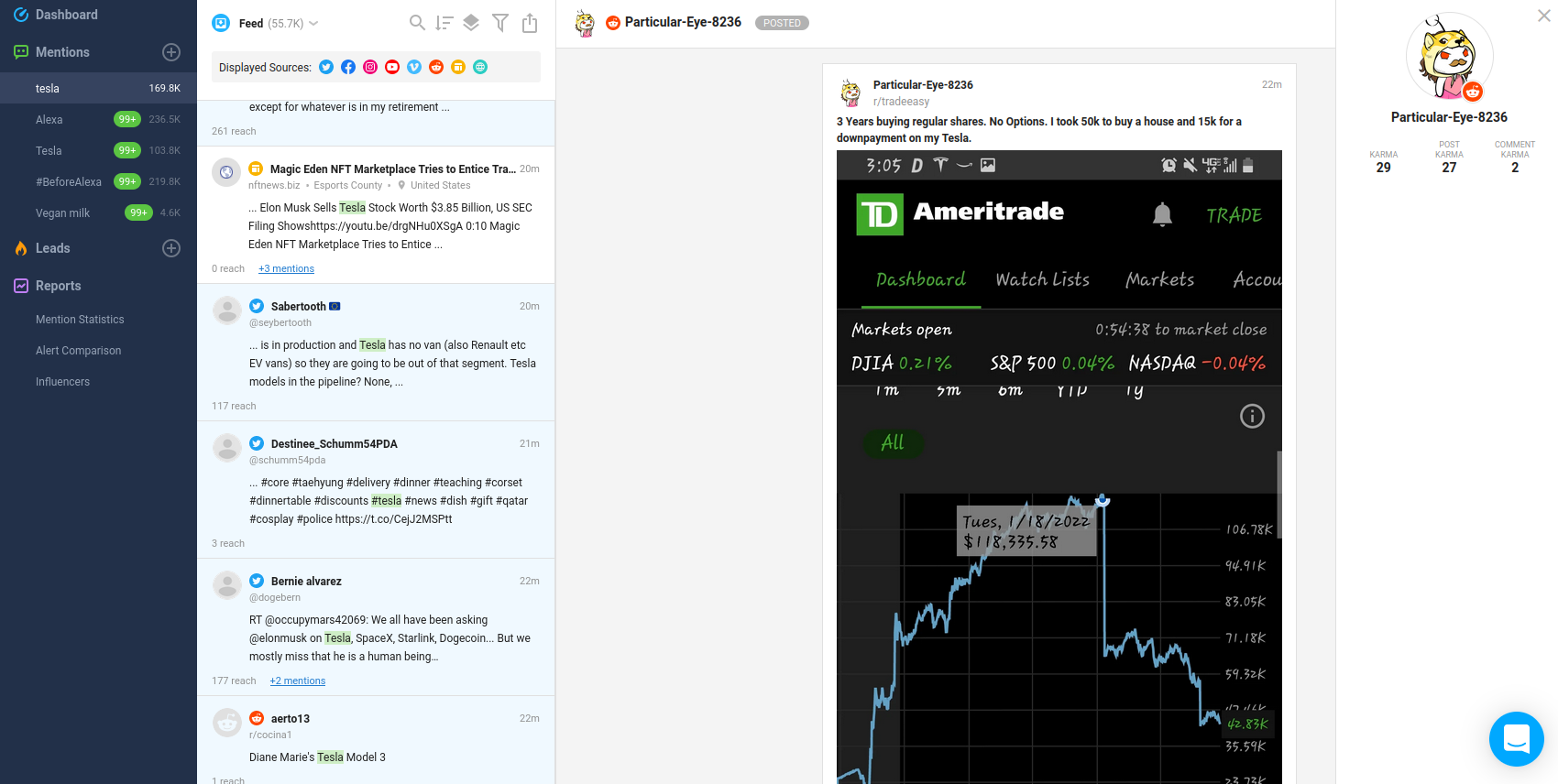1558x784 pixels.
Task: Open the feed filter funnel icon
Action: click(500, 23)
